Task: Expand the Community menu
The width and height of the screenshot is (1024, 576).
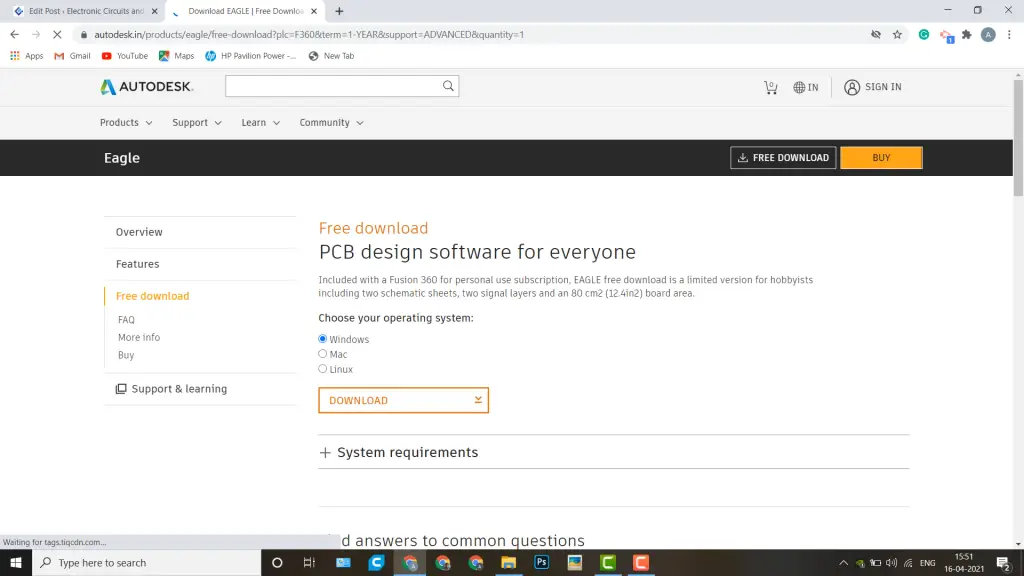Action: [x=332, y=123]
